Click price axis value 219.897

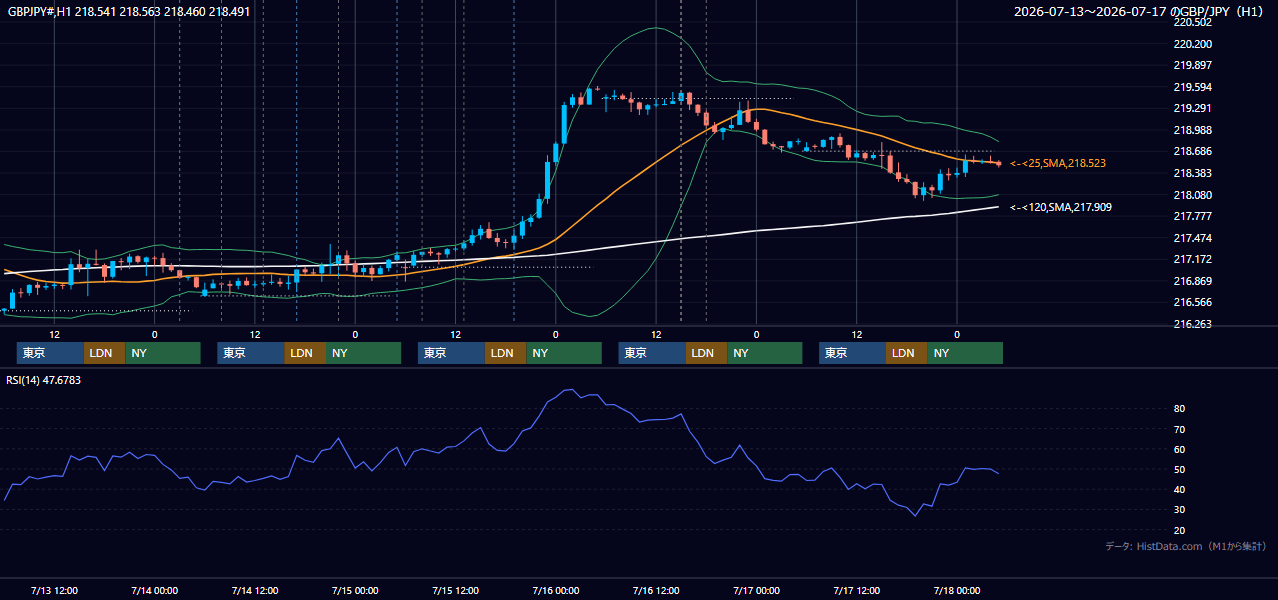[1193, 65]
